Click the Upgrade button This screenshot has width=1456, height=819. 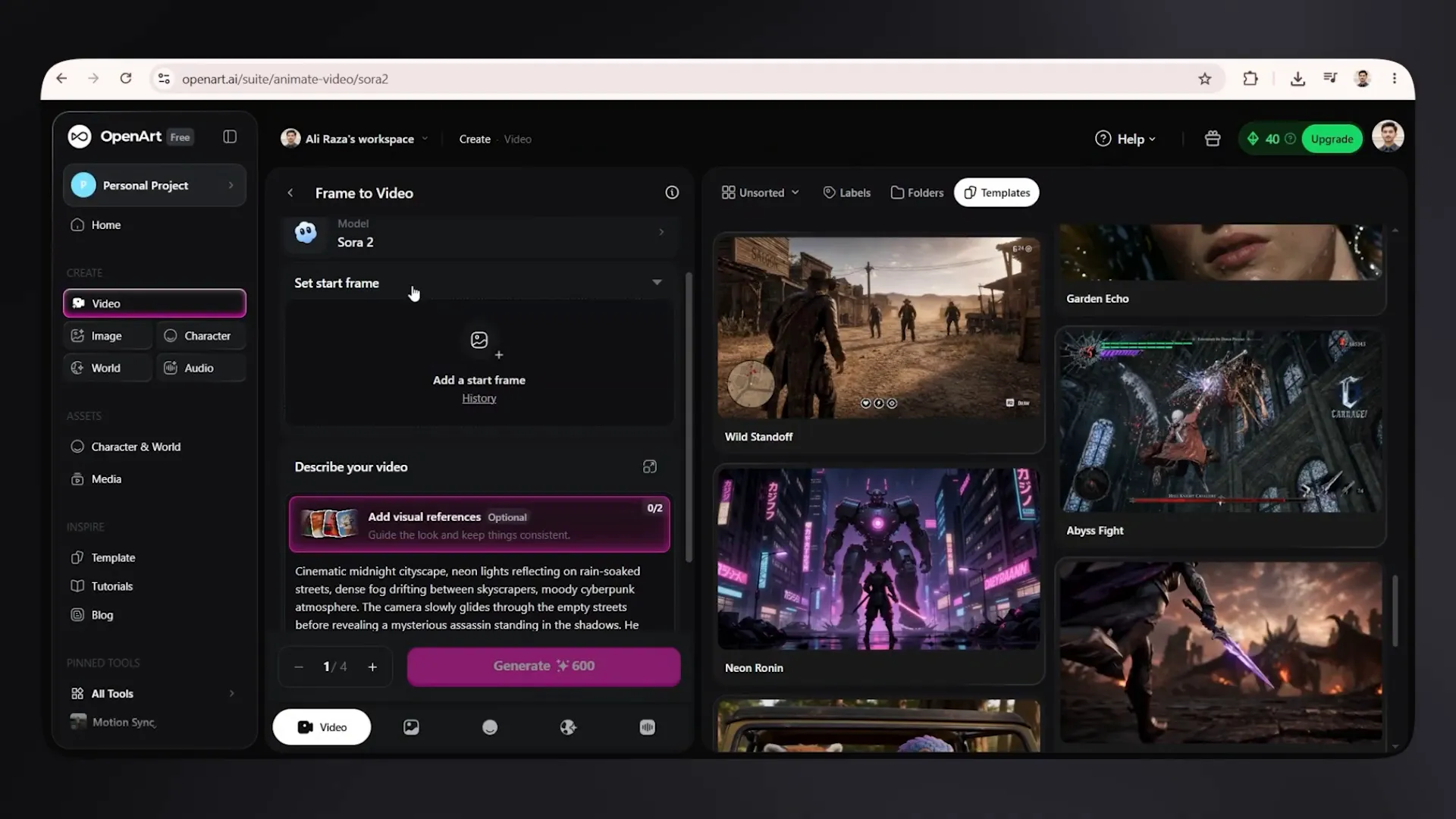click(x=1332, y=139)
